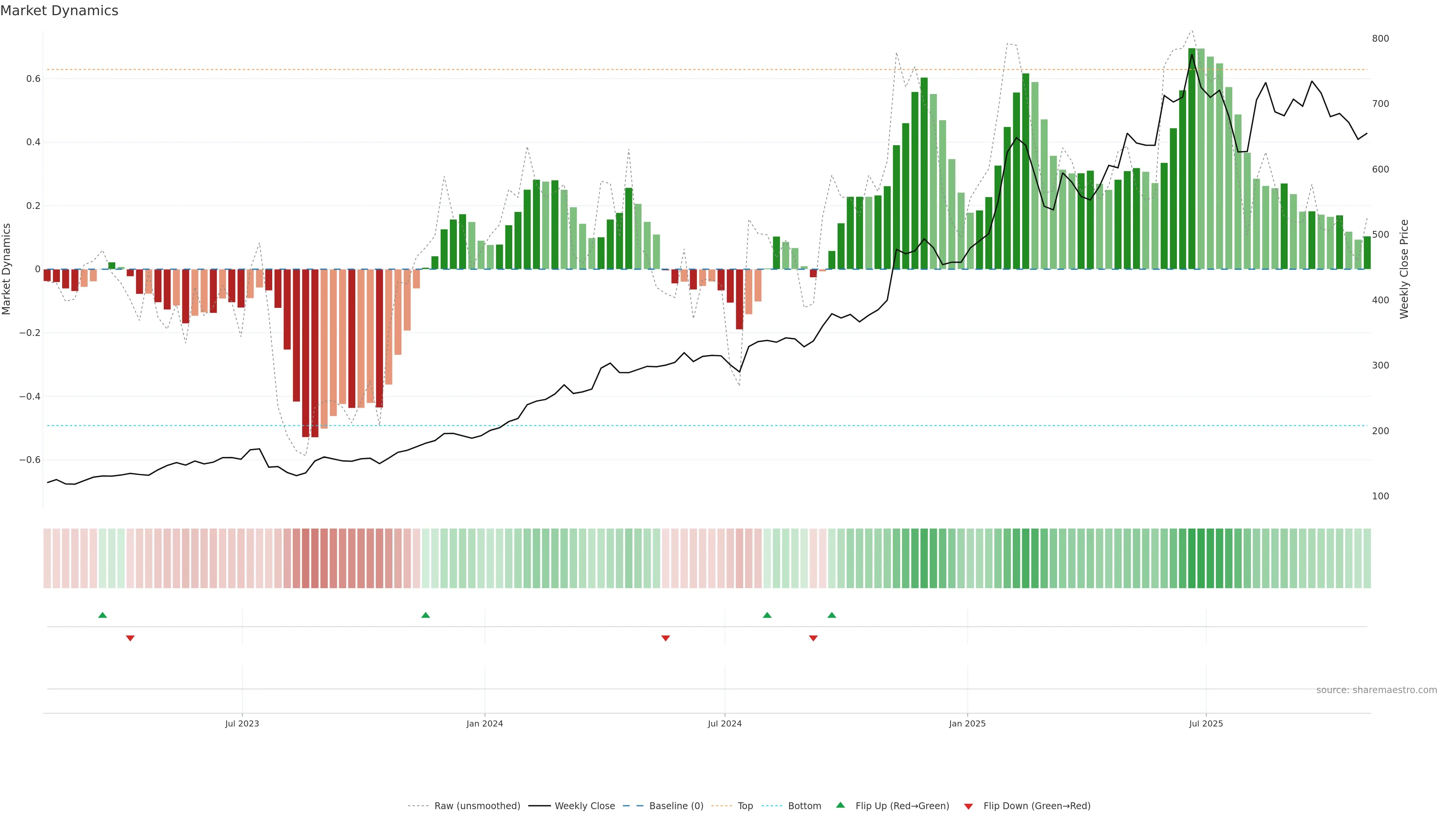Click the first green flip-up triangle before Jul 2023
The image size is (1456, 819).
[102, 615]
